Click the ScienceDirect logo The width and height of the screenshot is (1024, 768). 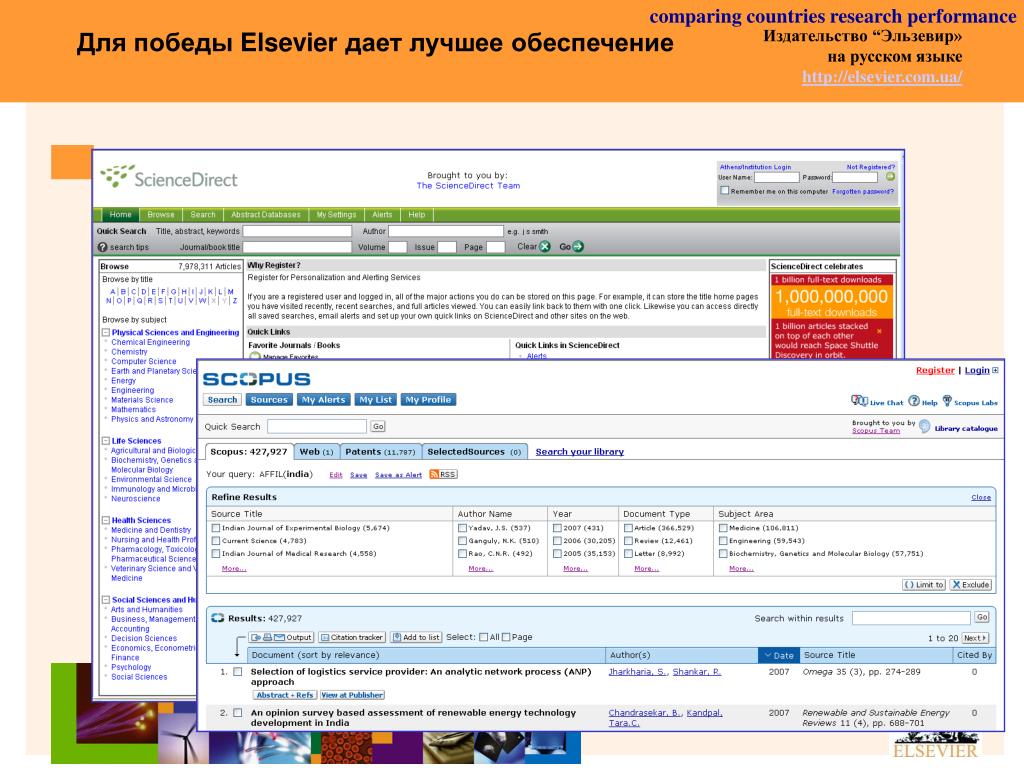coord(168,177)
